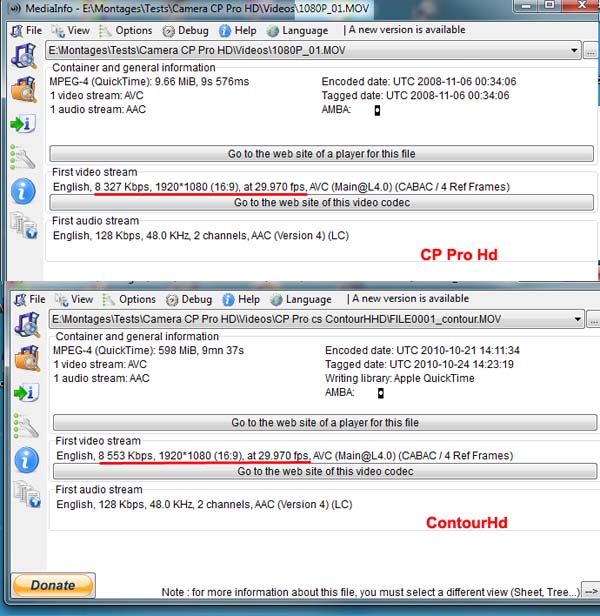Click MediaInfo title bar app icon
This screenshot has width=600, height=616.
coord(15,8)
